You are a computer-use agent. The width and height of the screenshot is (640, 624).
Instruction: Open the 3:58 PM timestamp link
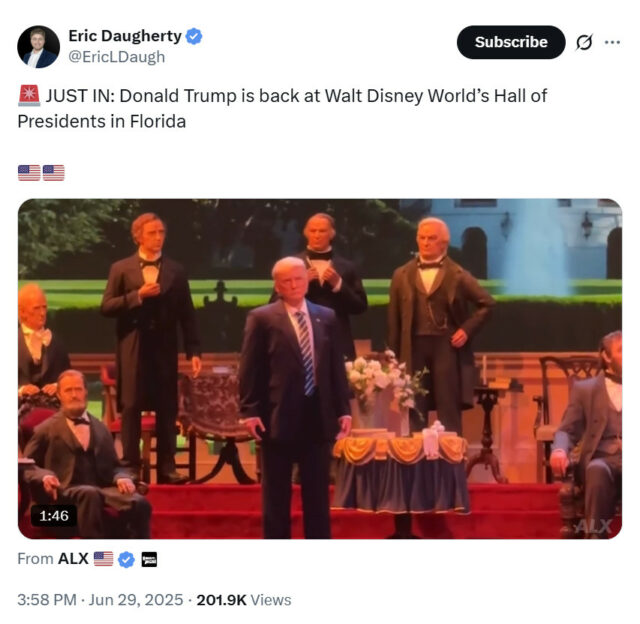click(100, 600)
